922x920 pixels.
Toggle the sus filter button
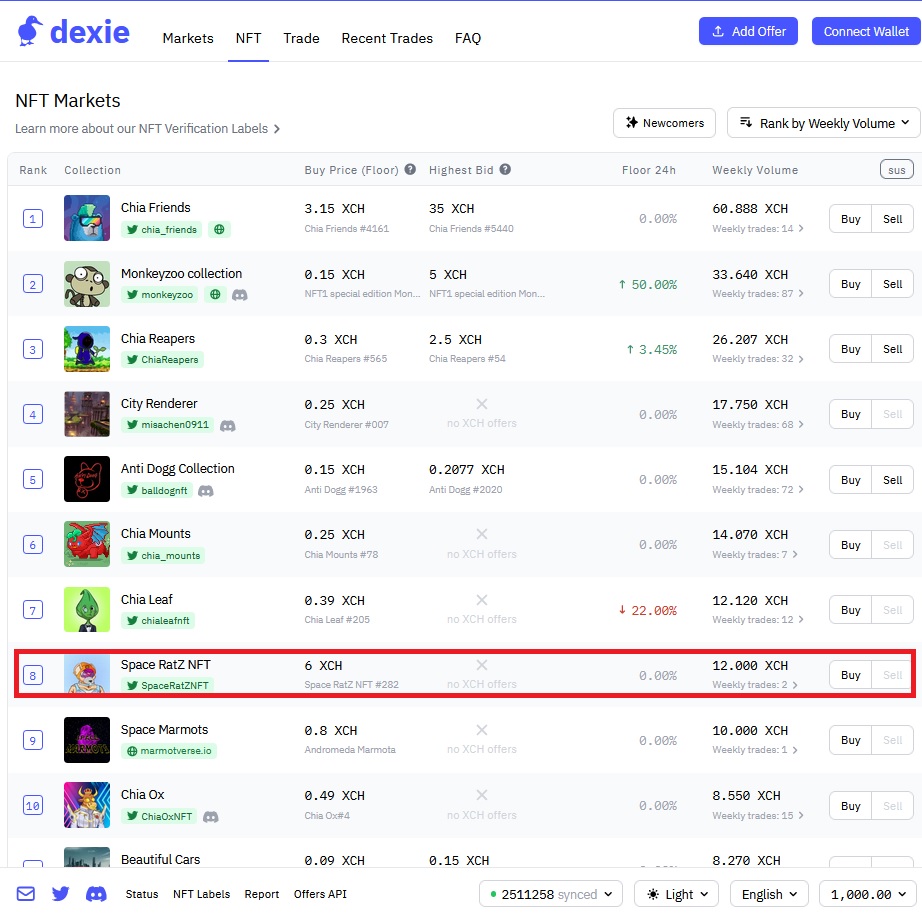(896, 169)
